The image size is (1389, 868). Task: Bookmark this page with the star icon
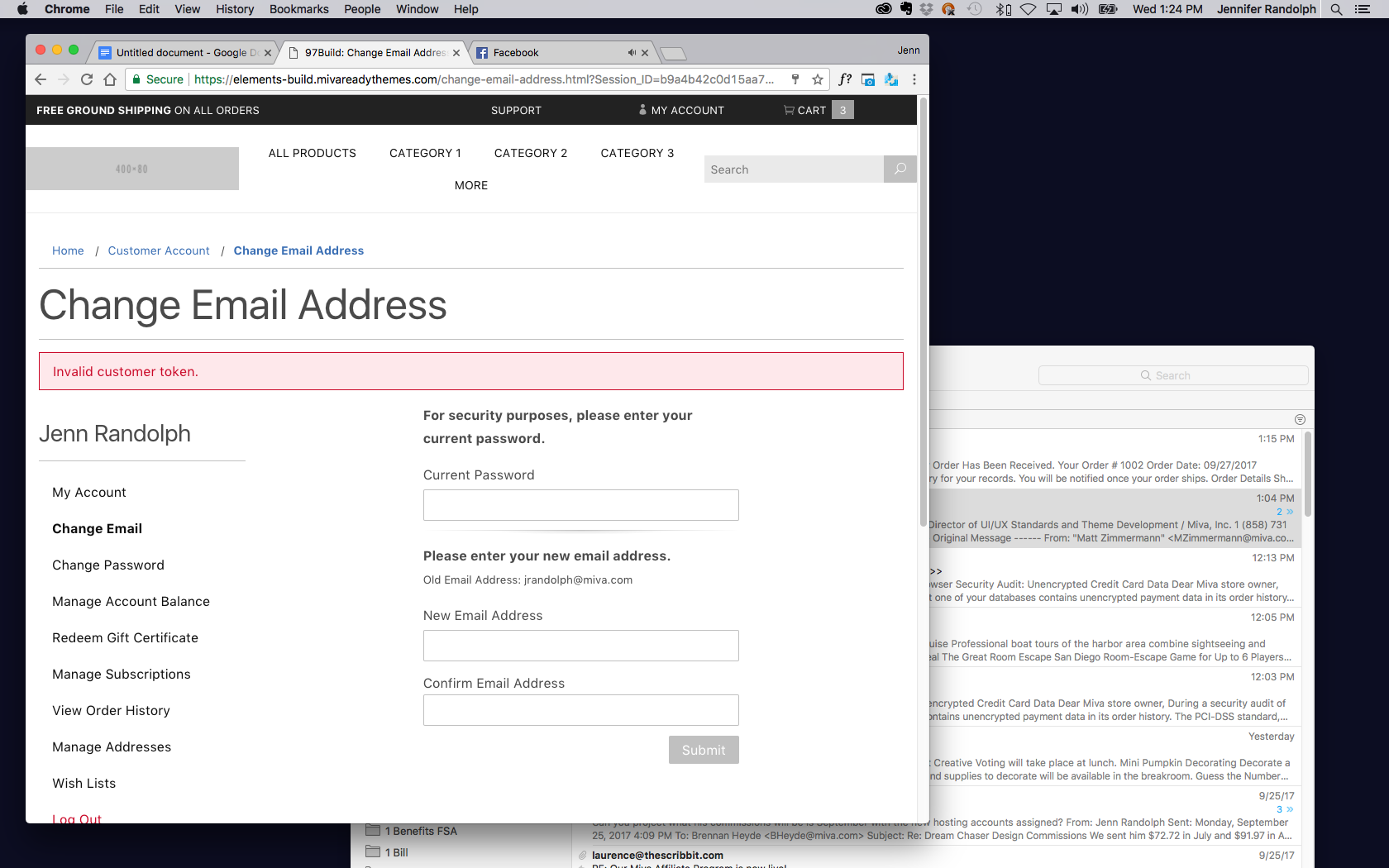coord(818,79)
